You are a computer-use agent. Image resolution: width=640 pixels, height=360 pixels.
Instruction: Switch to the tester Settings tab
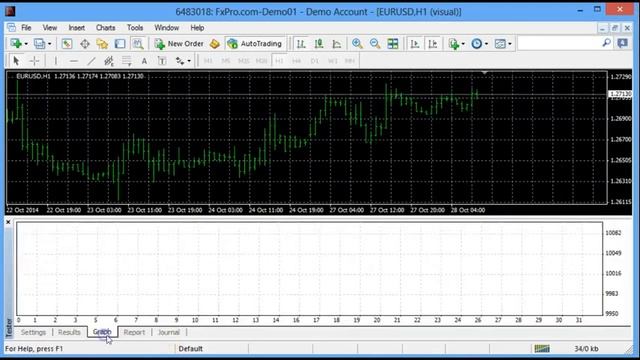(33, 332)
